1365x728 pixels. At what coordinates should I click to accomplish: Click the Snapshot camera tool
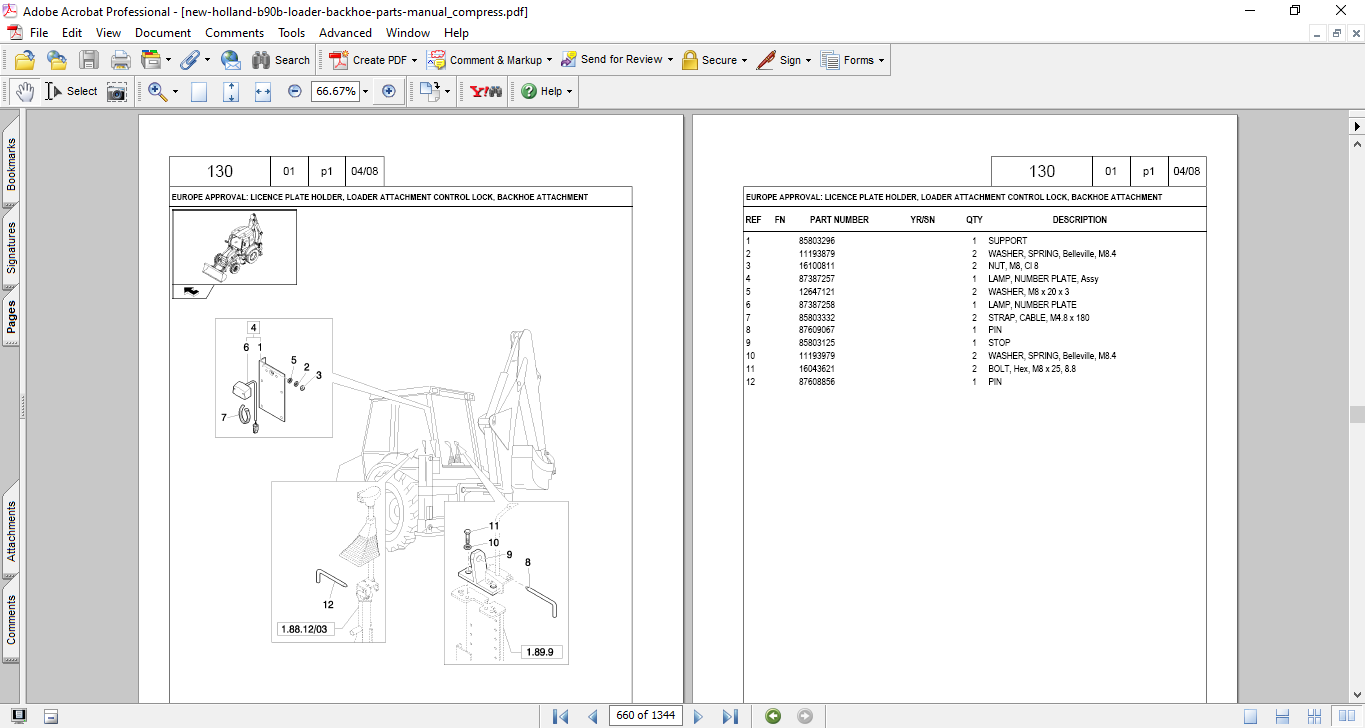coord(117,91)
